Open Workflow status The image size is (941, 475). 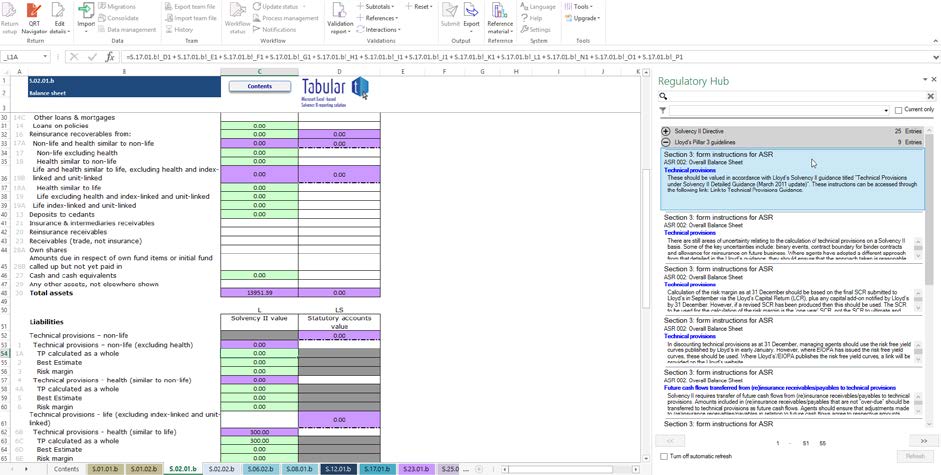click(237, 18)
